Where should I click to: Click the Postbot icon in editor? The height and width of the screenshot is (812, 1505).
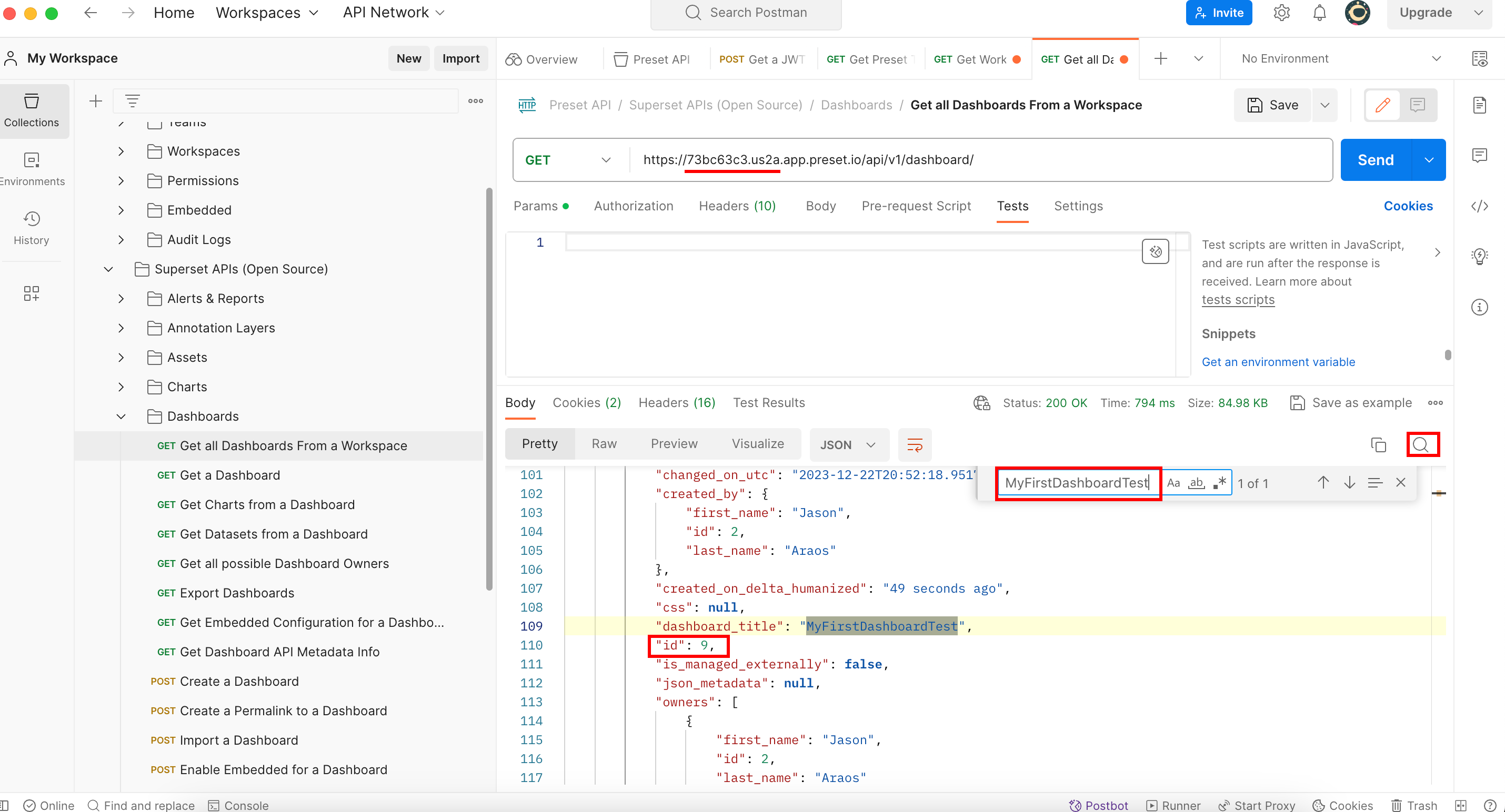pos(1155,251)
